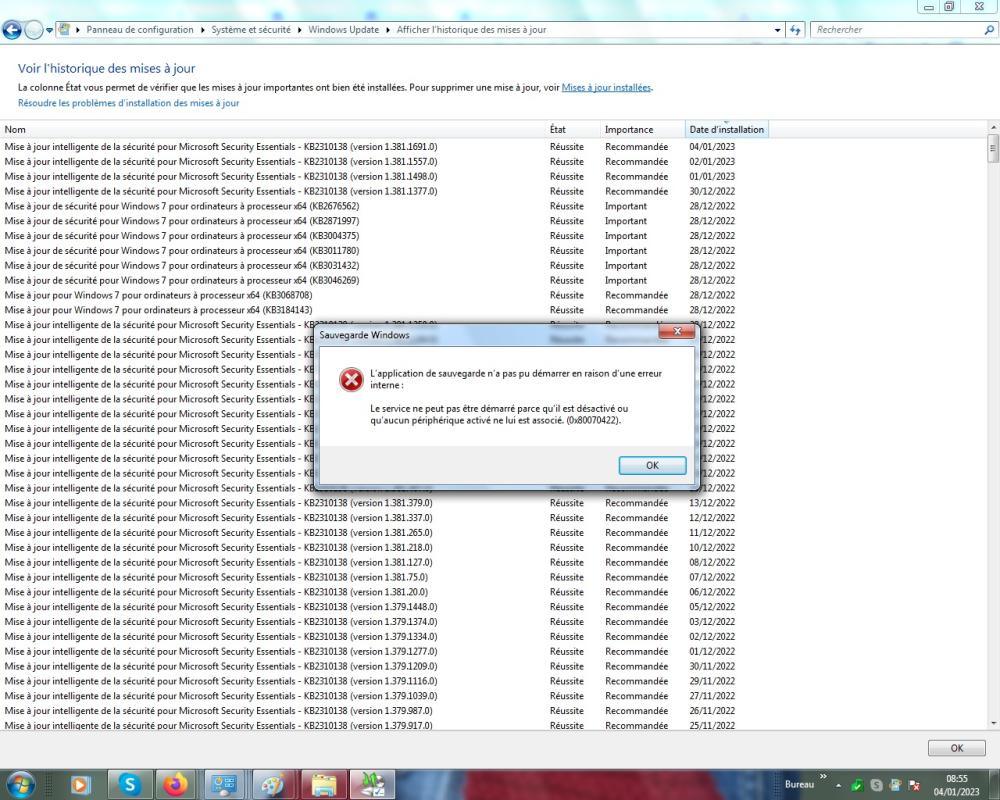
Task: Click Skype icon in system tray
Action: point(876,785)
